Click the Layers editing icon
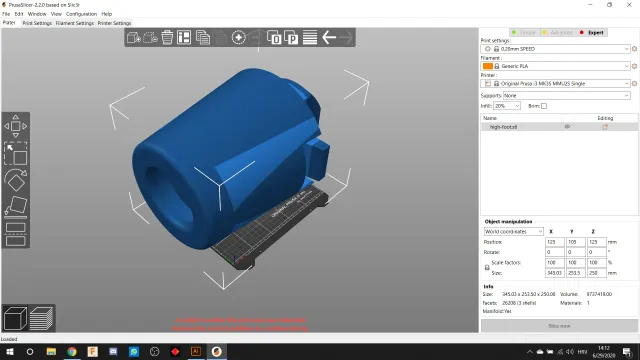Image resolution: width=640 pixels, height=360 pixels. [310, 38]
